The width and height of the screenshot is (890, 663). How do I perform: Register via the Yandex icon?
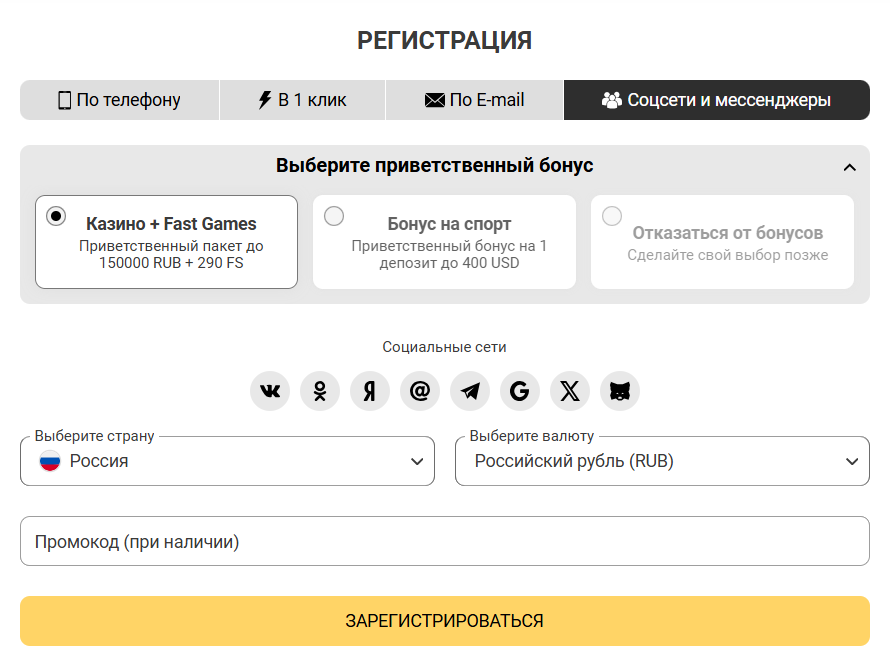370,391
